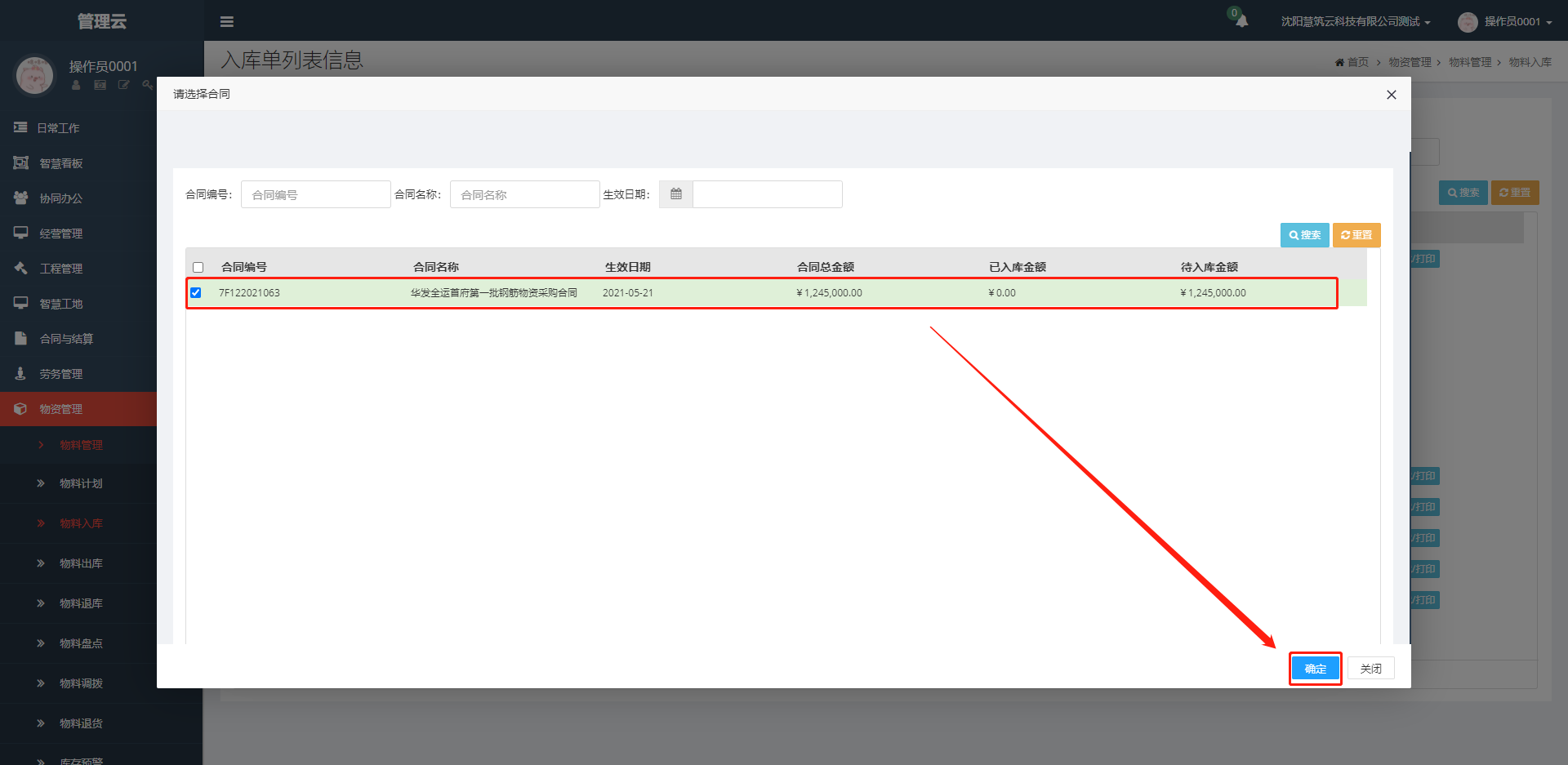Open the 协同办公 menu
This screenshot has height=765, width=1568.
point(61,198)
